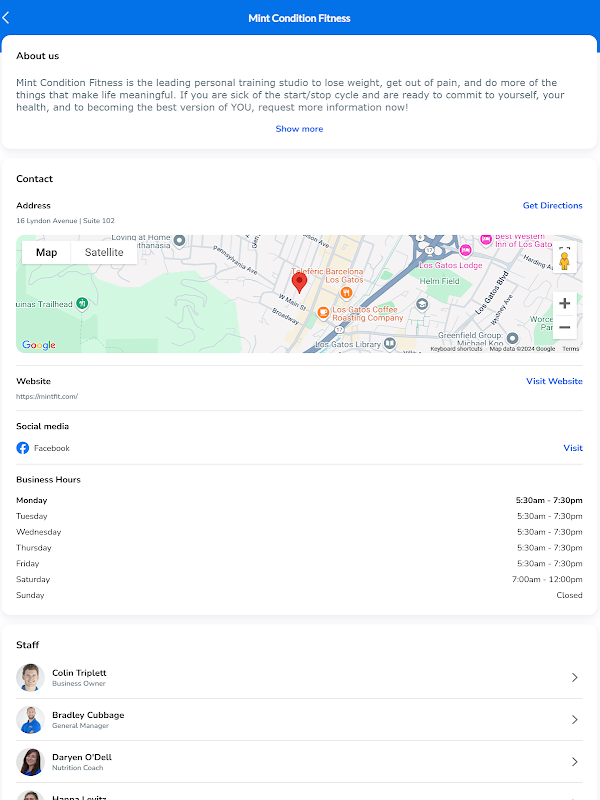Screen dimensions: 600x800
Task: Click Saturday 7:00am - 12:00pm hours
Action: tap(547, 580)
